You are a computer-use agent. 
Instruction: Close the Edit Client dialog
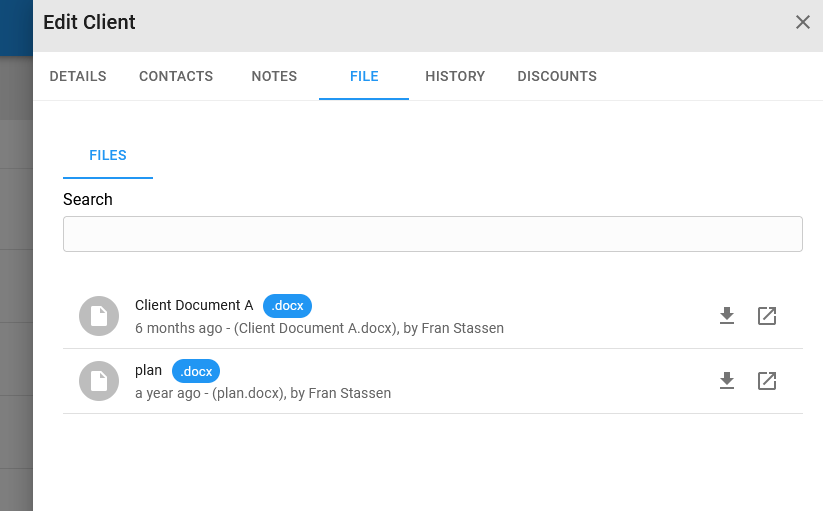pos(803,22)
